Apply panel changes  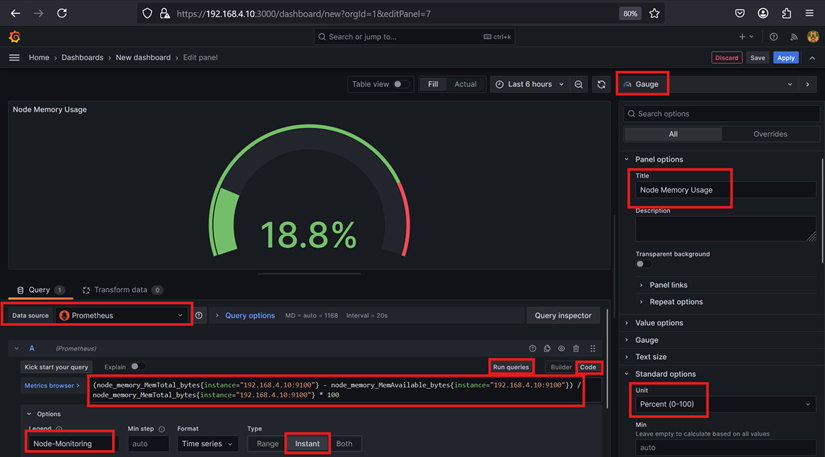pos(786,58)
